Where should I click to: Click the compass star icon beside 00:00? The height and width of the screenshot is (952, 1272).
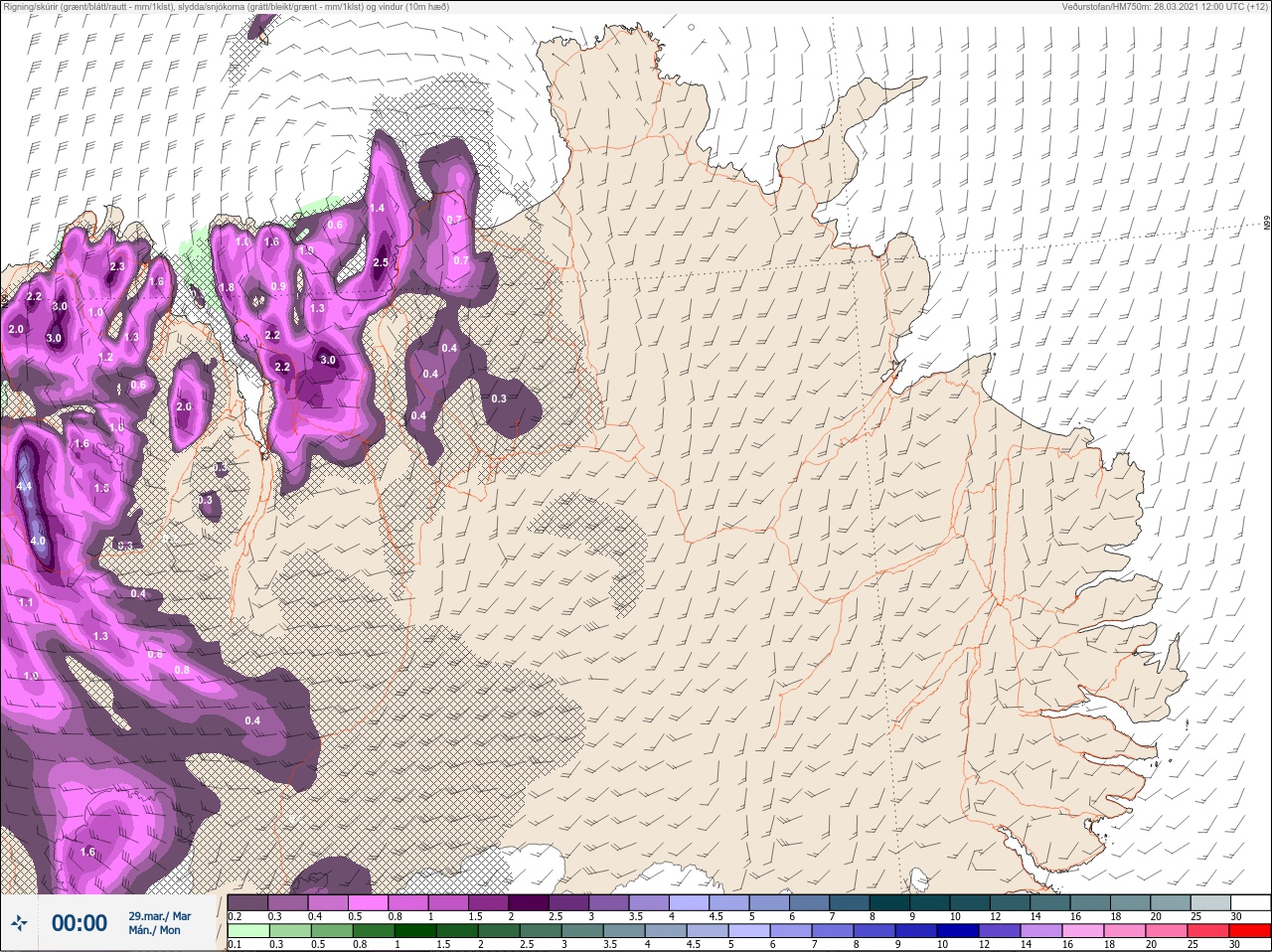tap(20, 923)
